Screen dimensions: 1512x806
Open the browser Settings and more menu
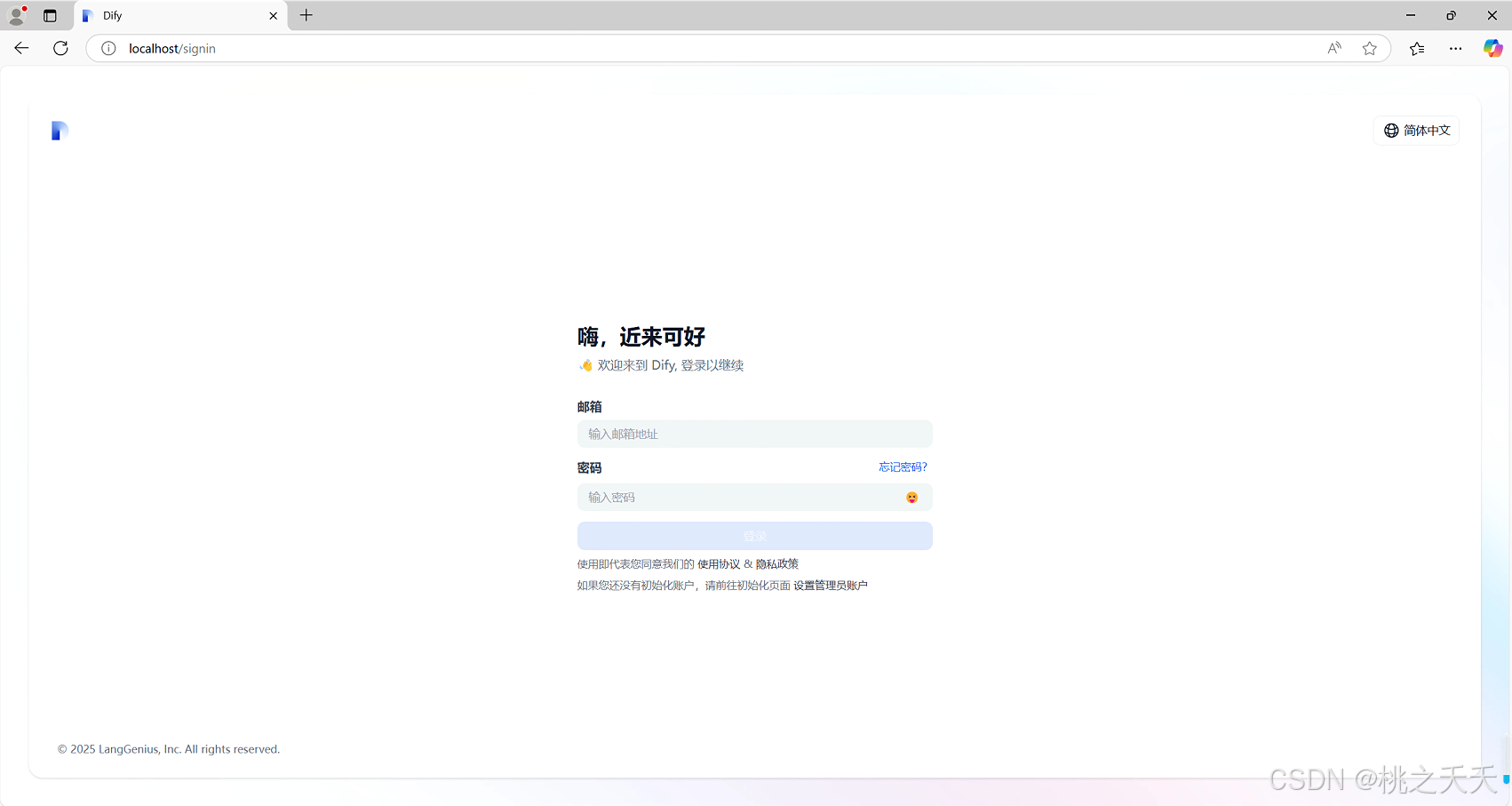pos(1455,48)
